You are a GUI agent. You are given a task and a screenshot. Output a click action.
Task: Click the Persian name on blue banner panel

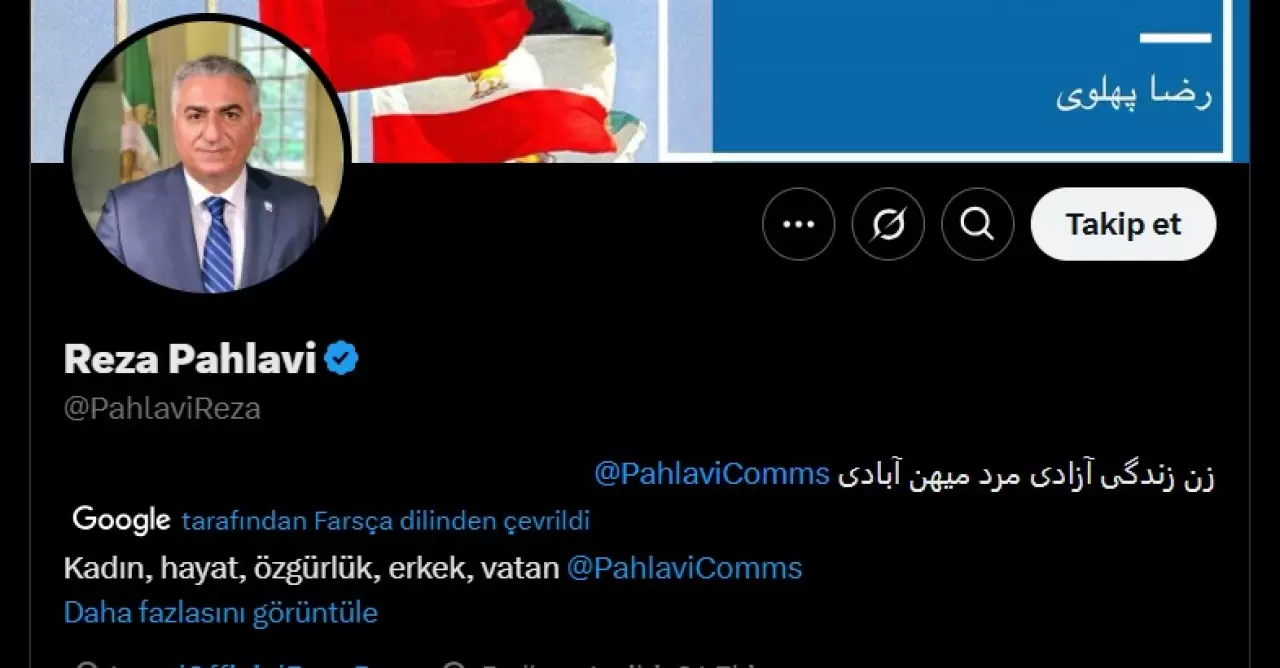point(1133,94)
